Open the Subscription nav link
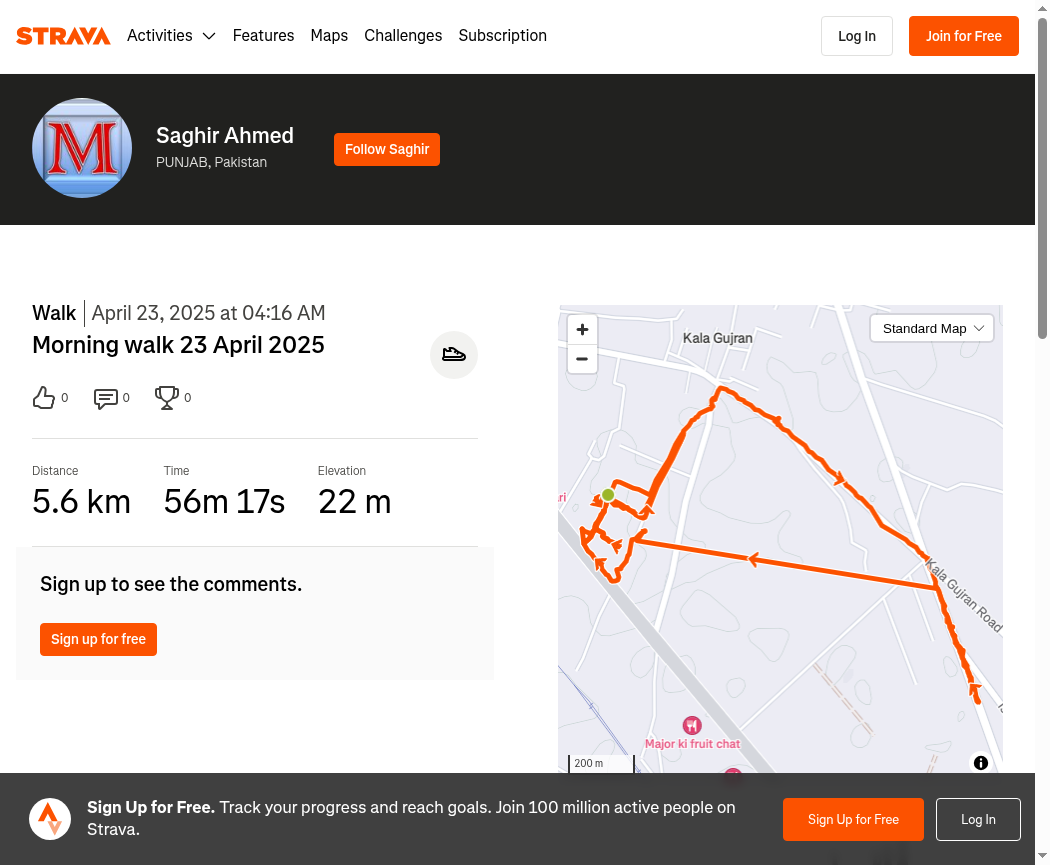Viewport: 1050px width, 865px height. pos(502,35)
